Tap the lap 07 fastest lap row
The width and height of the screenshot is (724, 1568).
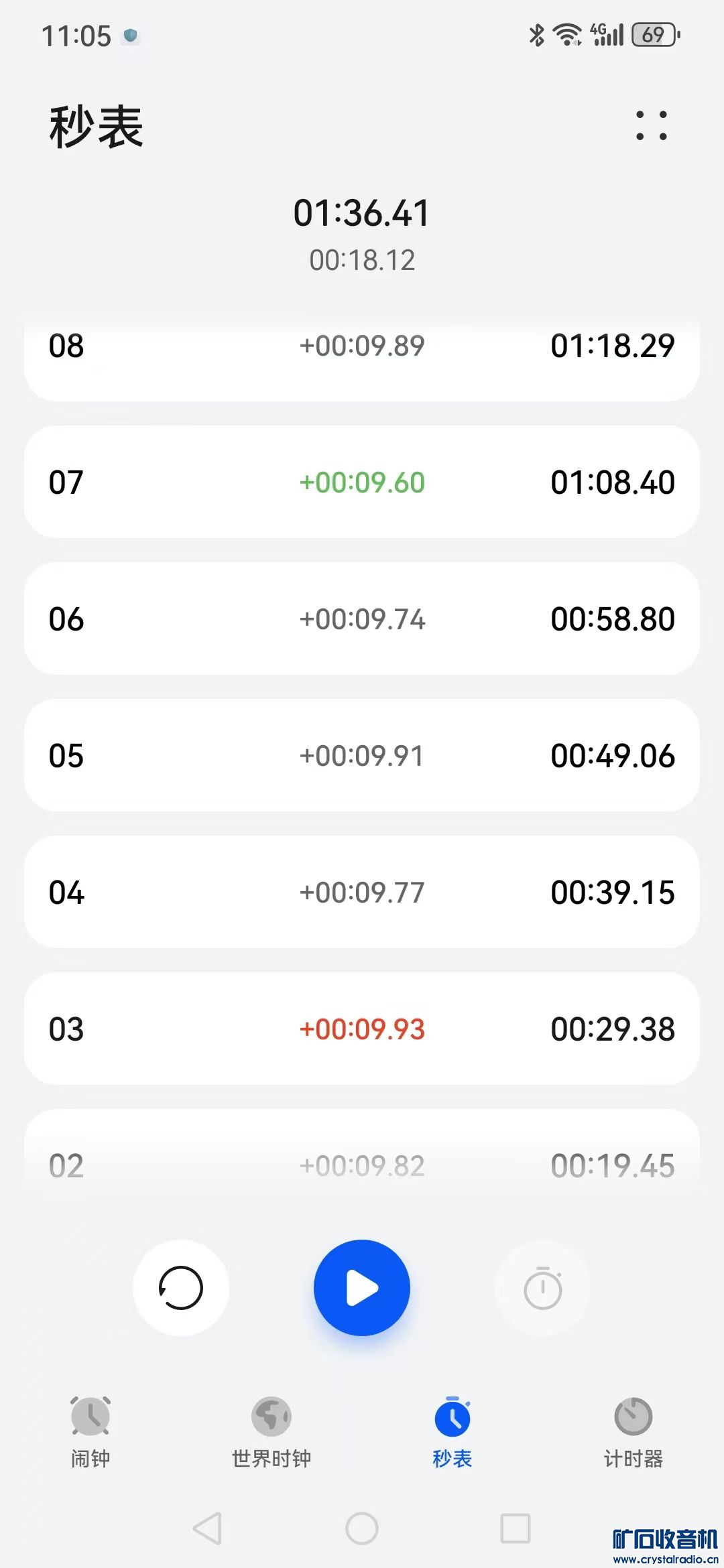pos(362,482)
